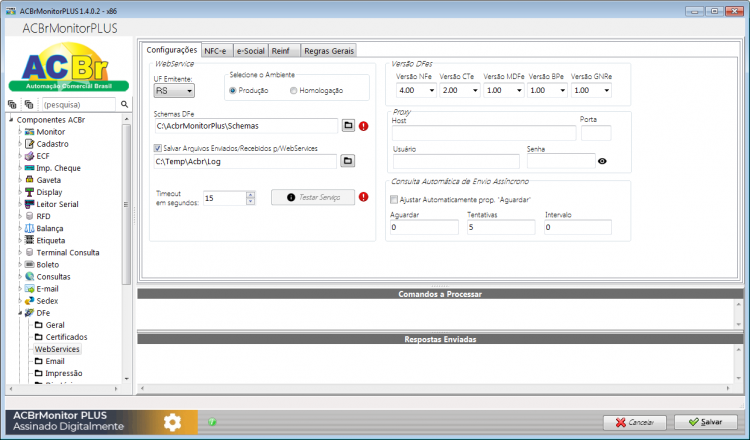Viewport: 750px width, 440px height.
Task: Click the Proxy Host input field
Action: point(484,133)
